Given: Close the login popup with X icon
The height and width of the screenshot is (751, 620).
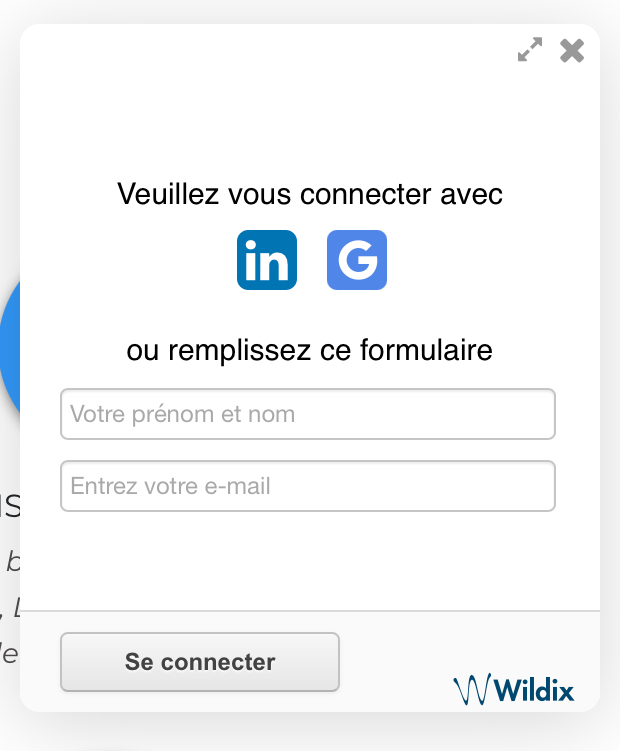Looking at the screenshot, I should click(572, 50).
